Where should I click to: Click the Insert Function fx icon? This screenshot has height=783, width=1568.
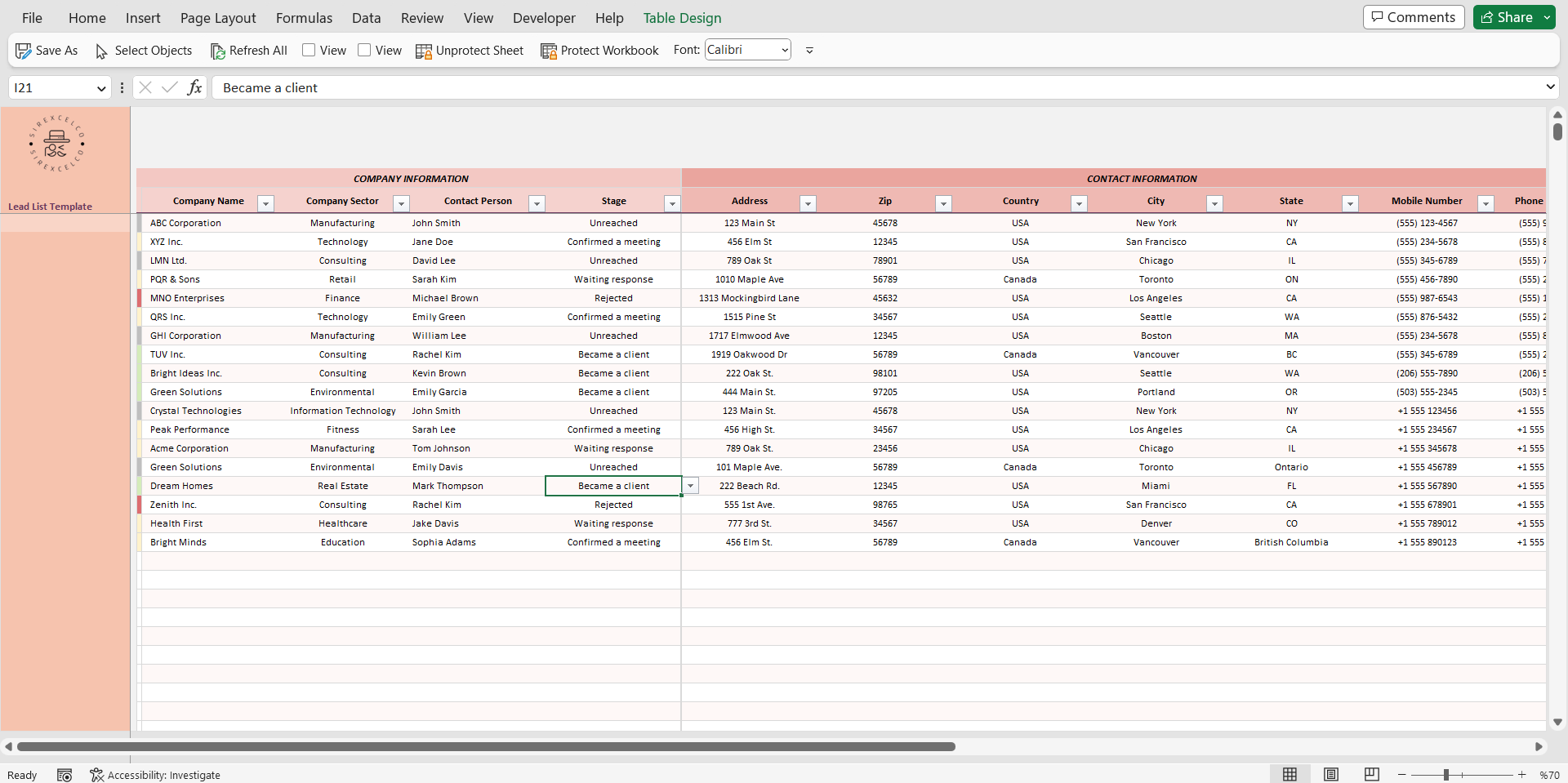[194, 87]
